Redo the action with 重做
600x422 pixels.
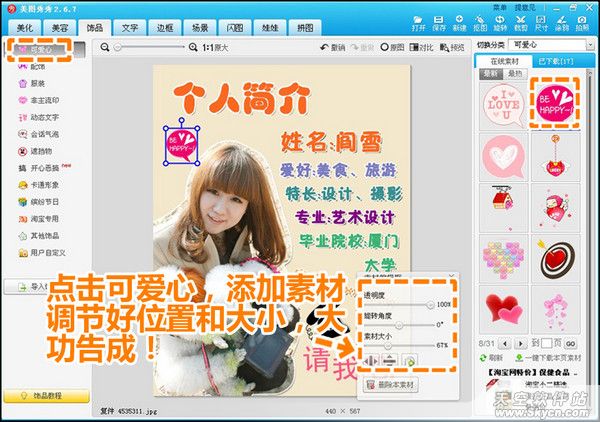tap(362, 47)
